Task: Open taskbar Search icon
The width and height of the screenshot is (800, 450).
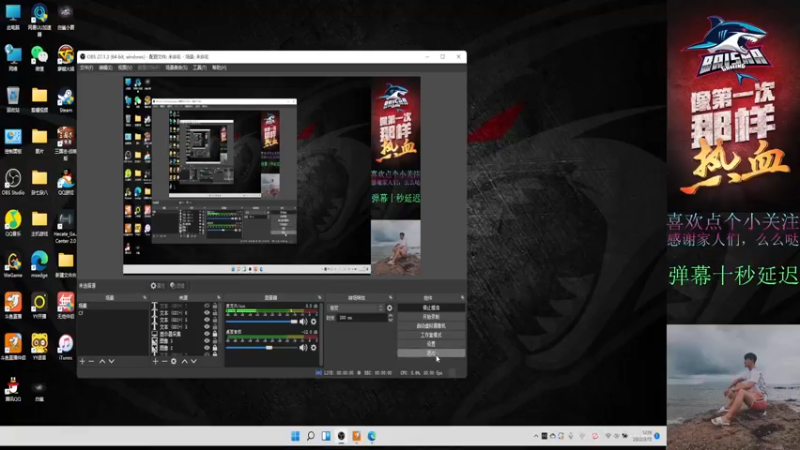Action: pyautogui.click(x=311, y=436)
